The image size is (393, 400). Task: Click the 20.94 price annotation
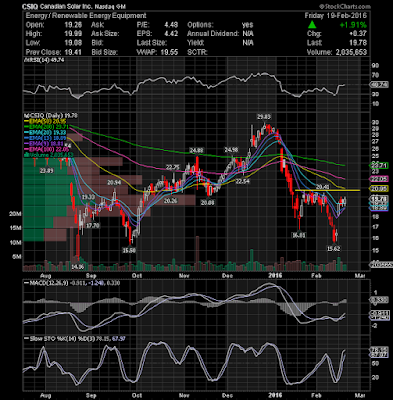tap(114, 182)
